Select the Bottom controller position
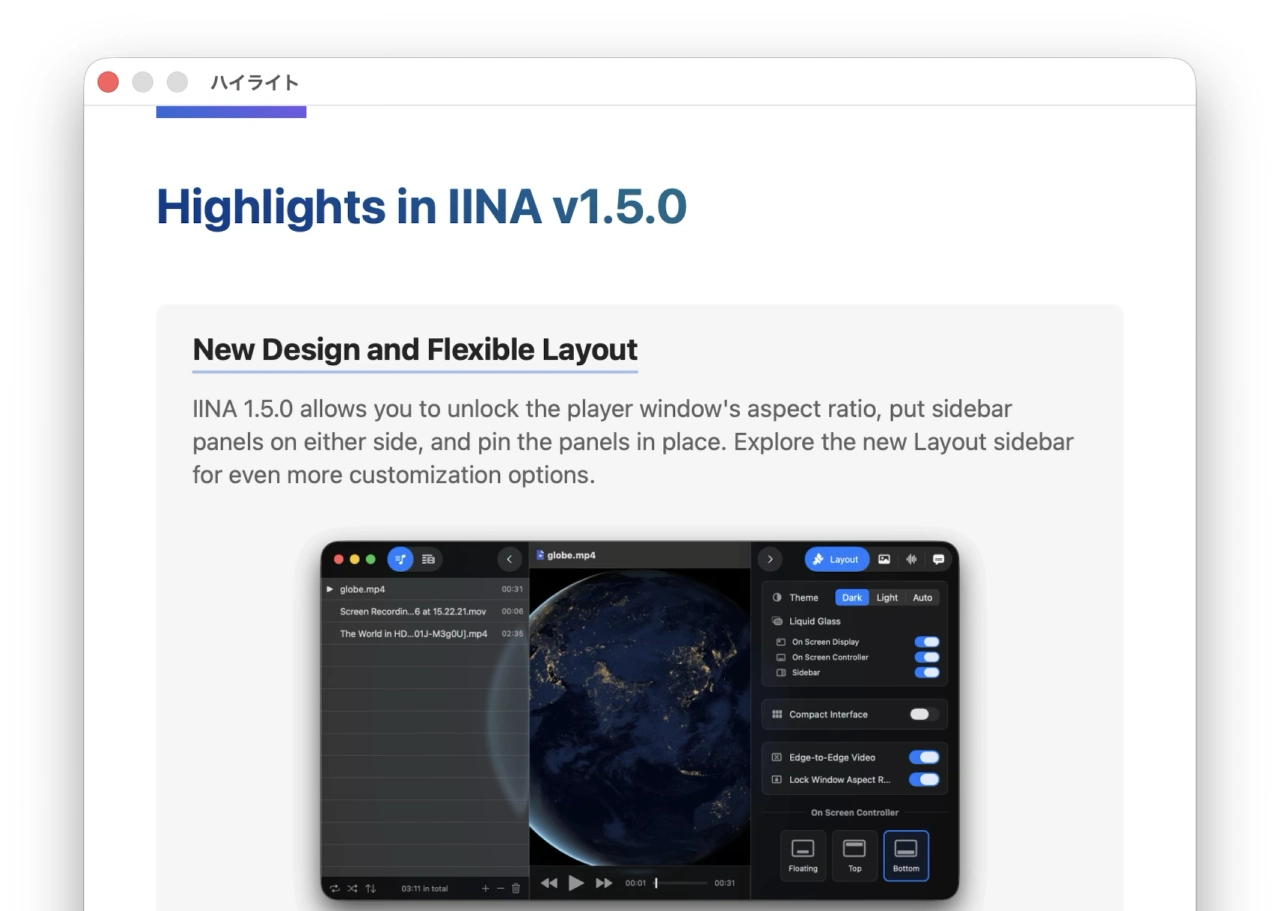 point(906,855)
